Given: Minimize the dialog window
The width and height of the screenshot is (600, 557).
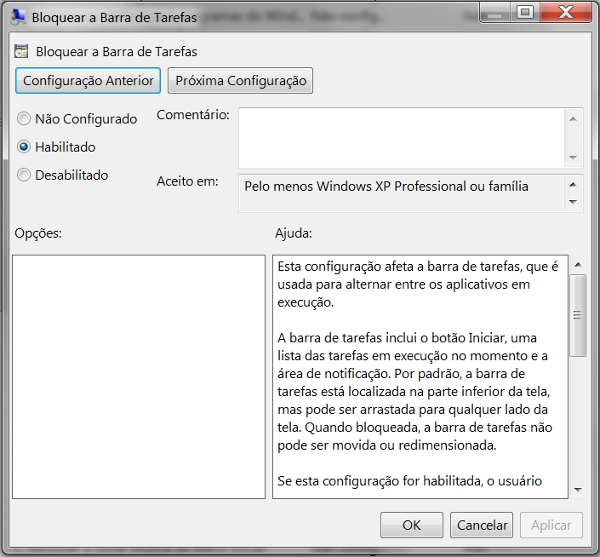Looking at the screenshot, I should tap(495, 14).
